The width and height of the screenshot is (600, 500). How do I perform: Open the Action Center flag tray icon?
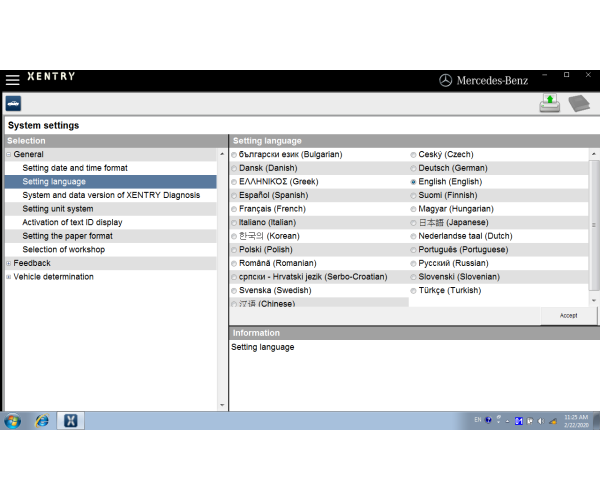pos(530,421)
